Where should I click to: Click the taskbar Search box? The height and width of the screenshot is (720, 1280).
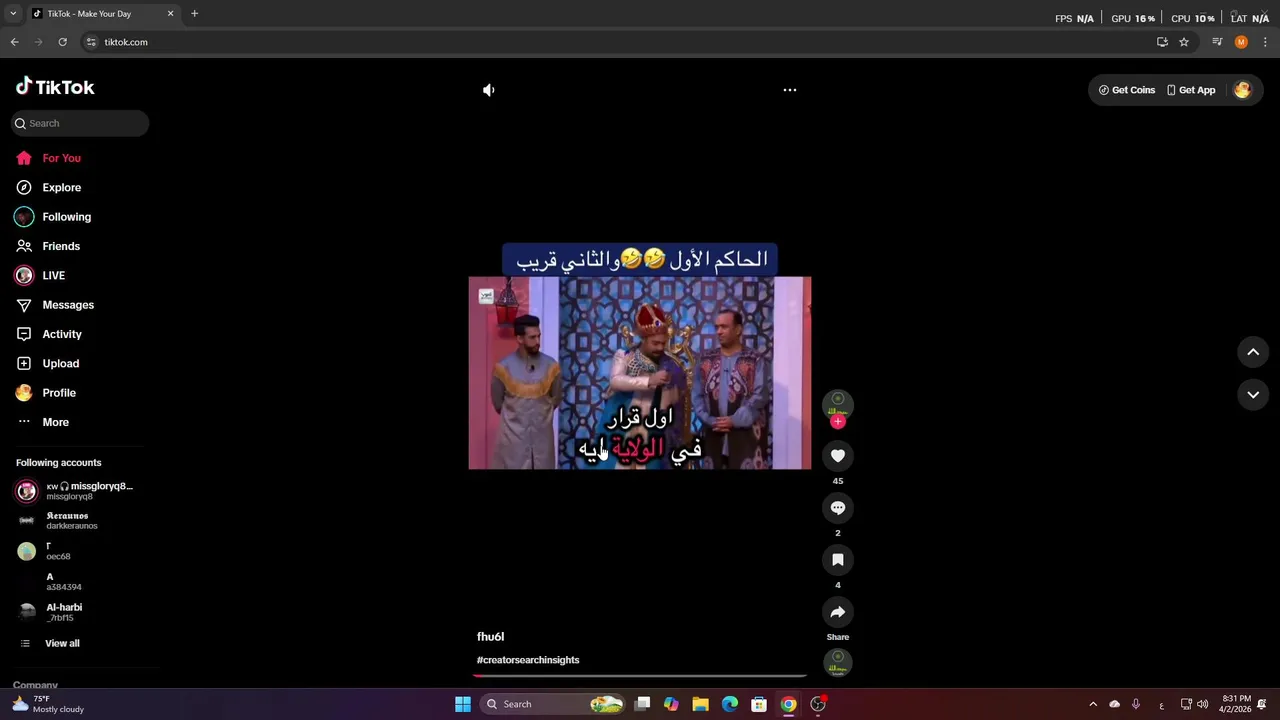coord(552,704)
